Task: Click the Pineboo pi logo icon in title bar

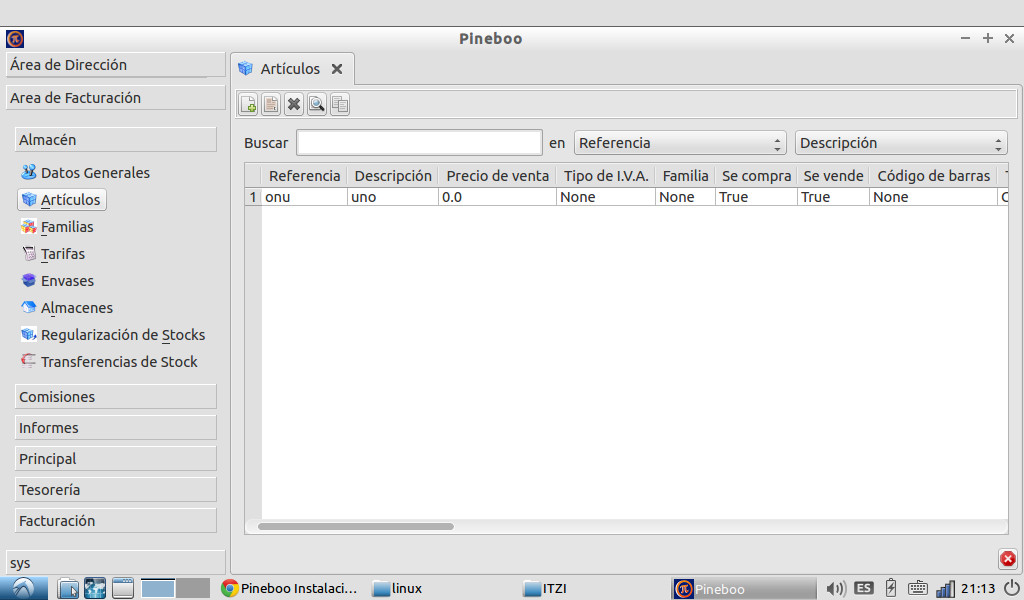Action: 15,39
